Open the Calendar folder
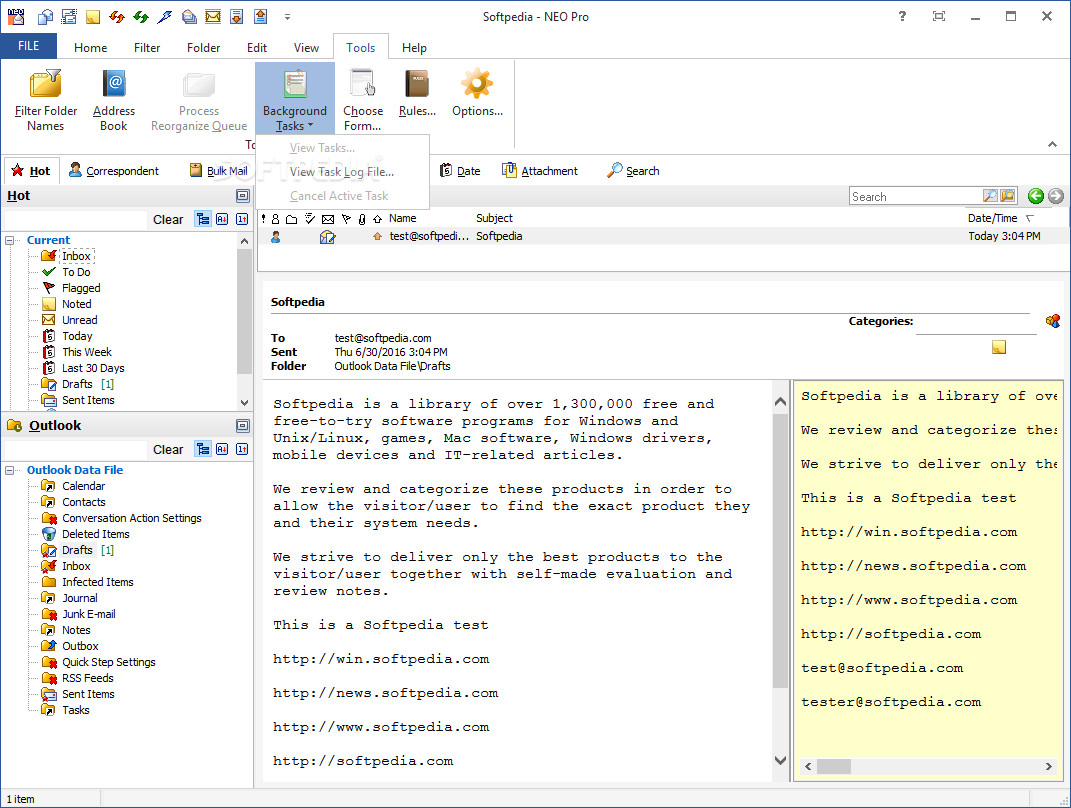 (83, 486)
